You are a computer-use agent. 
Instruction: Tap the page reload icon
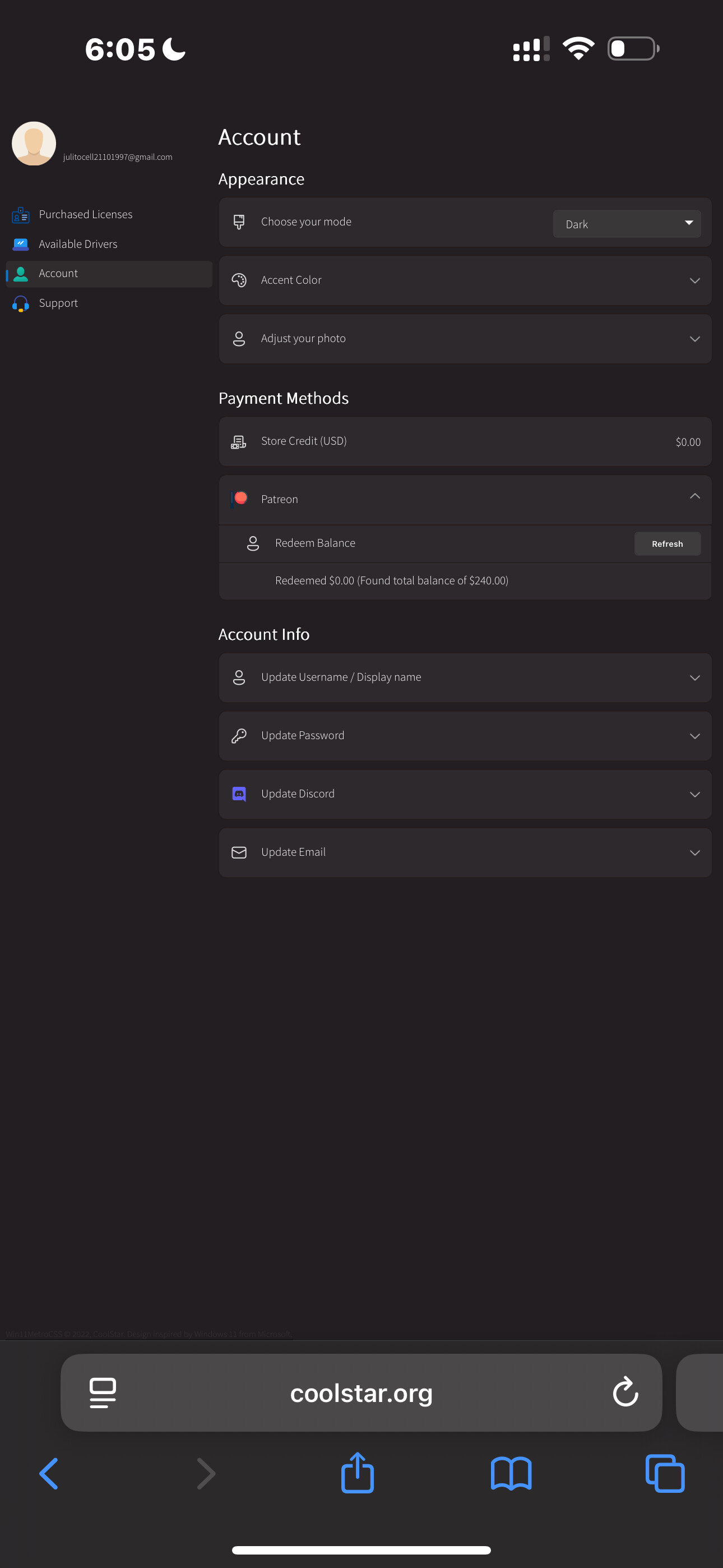[x=625, y=1392]
